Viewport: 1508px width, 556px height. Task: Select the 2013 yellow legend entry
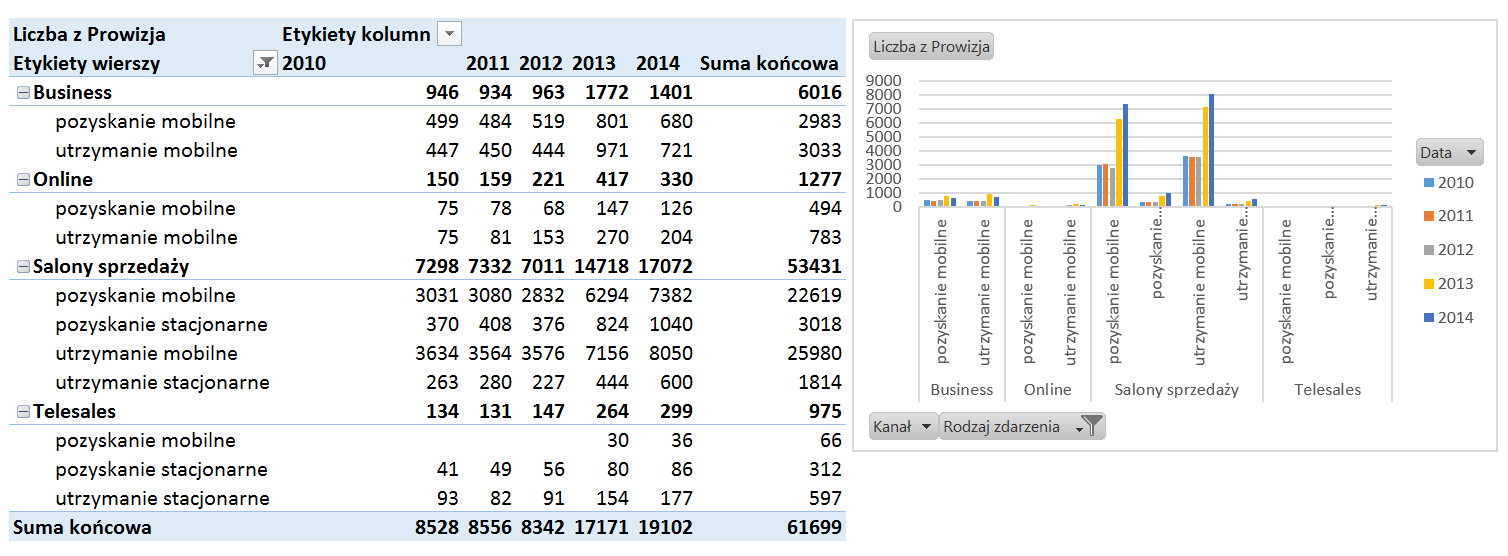pyautogui.click(x=1447, y=284)
